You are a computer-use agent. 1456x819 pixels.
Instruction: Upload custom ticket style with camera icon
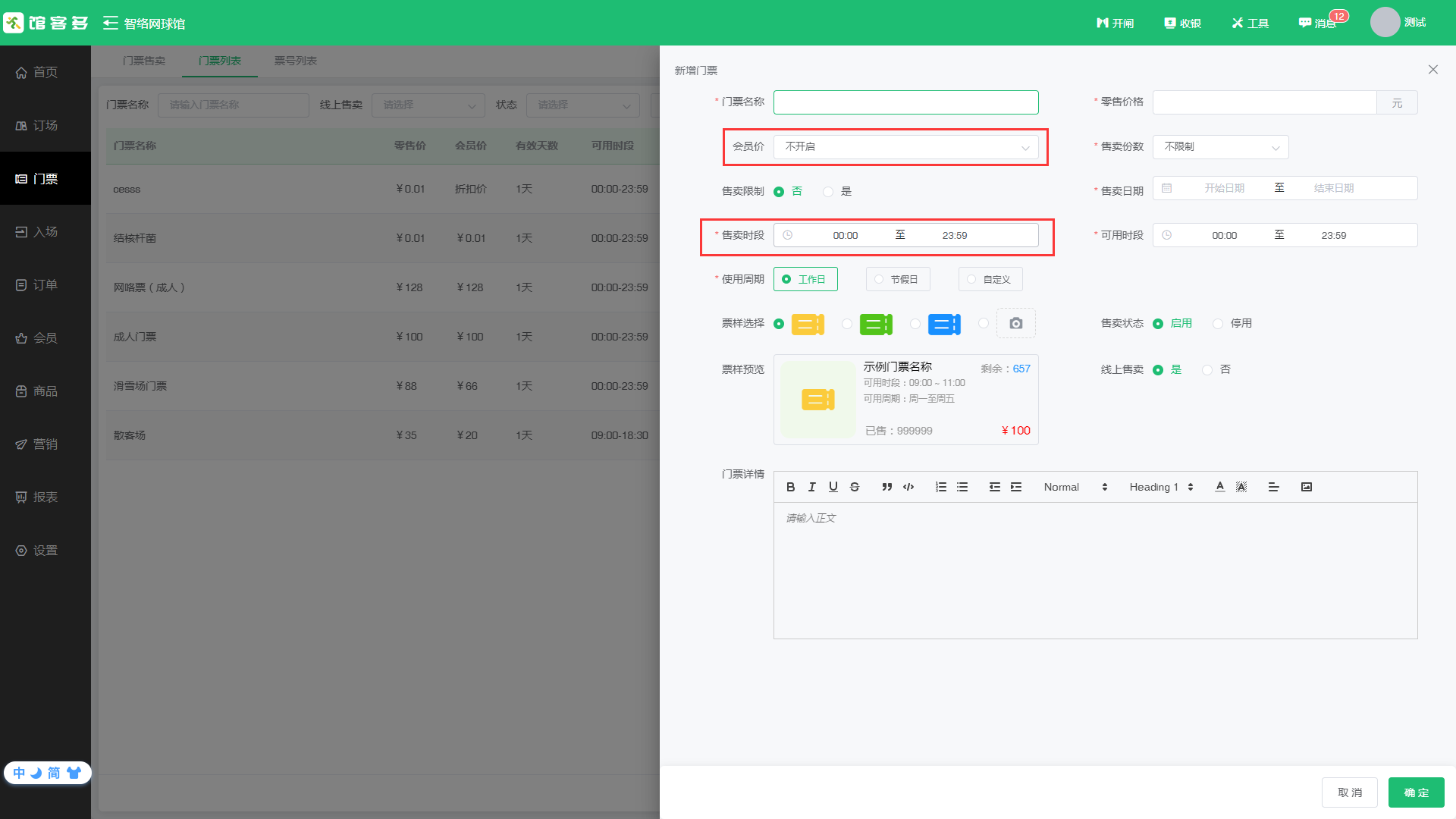[x=1015, y=324]
